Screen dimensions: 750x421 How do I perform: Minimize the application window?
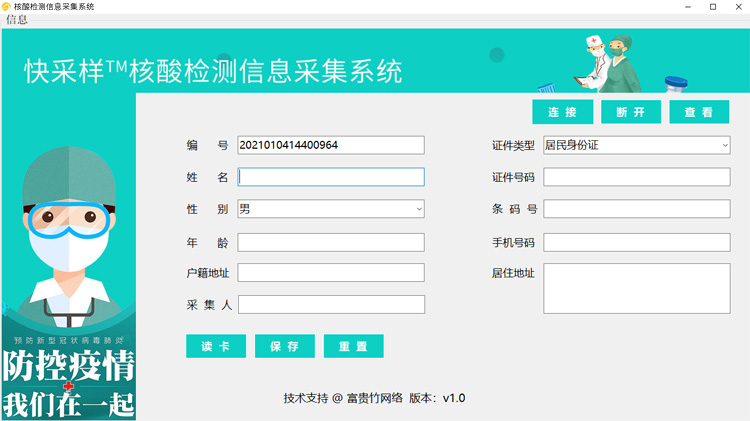pos(688,7)
